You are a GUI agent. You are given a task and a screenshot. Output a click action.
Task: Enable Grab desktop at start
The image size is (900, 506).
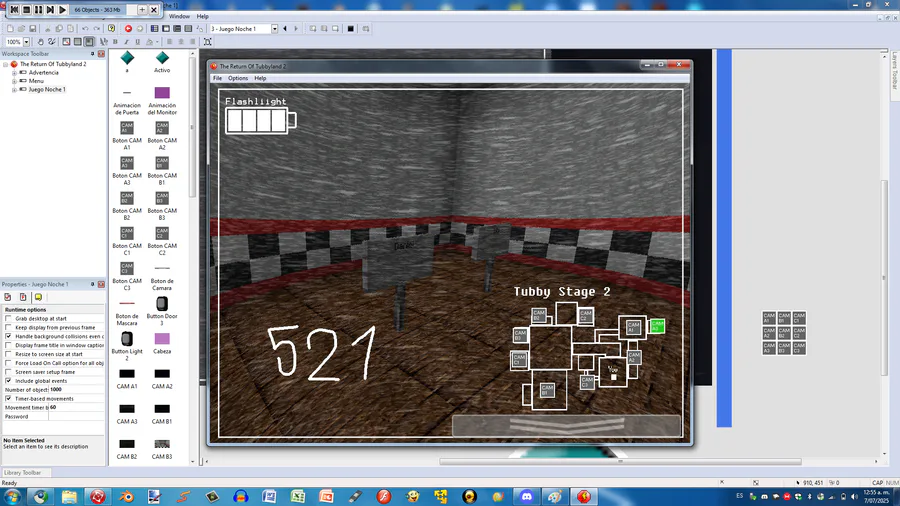(8, 318)
